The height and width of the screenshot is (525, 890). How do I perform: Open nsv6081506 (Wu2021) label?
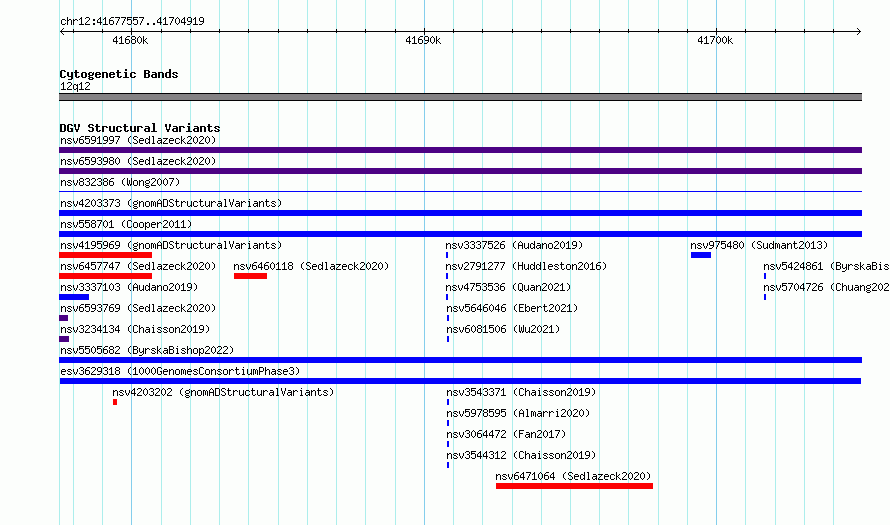pyautogui.click(x=503, y=329)
